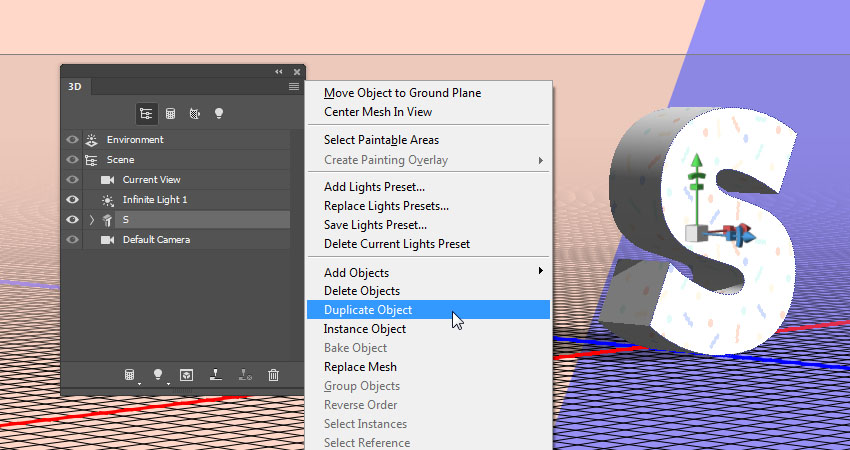Click the Delete trash icon in 3D panel
Viewport: 850px width, 450px height.
pos(274,375)
